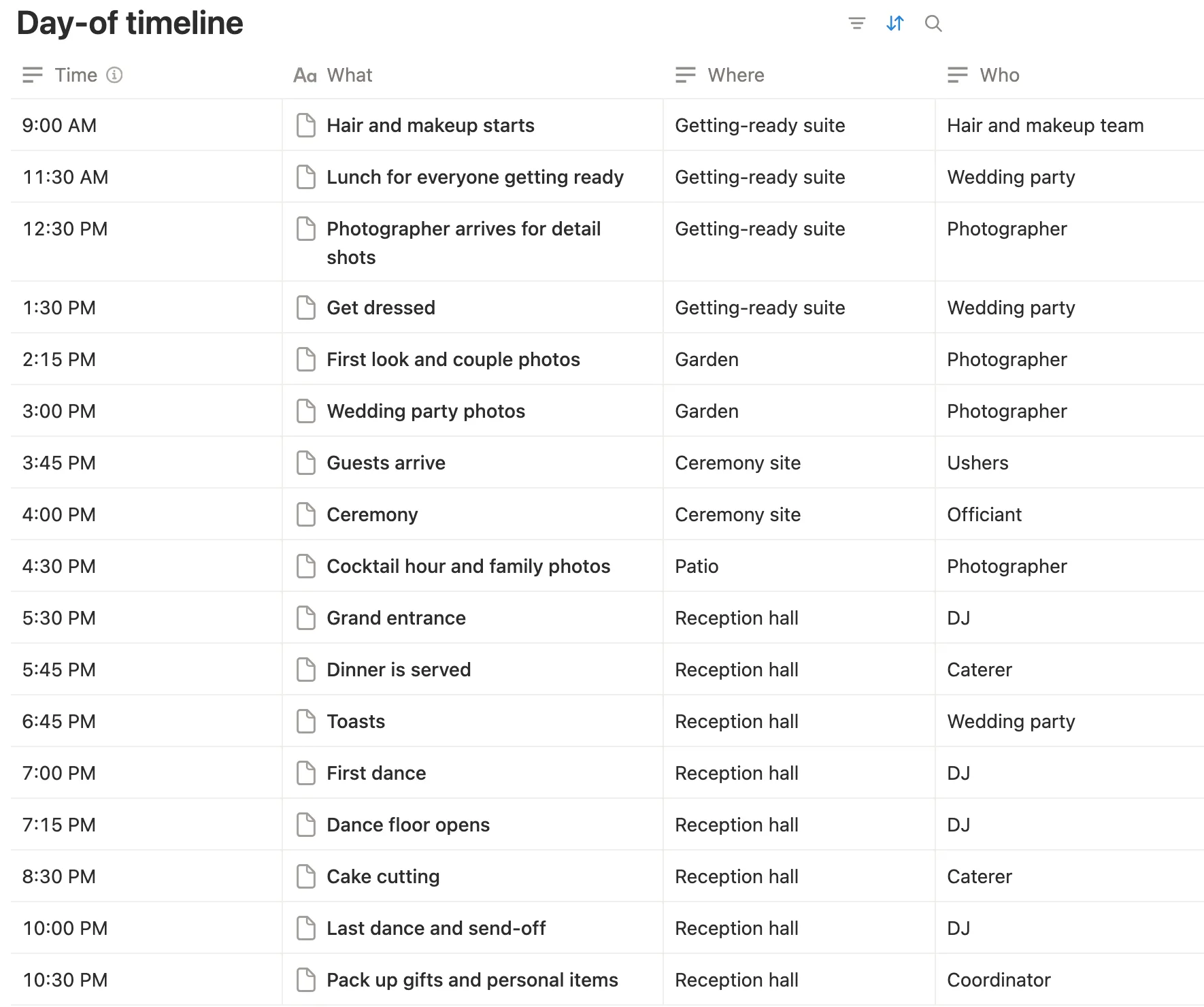The width and height of the screenshot is (1204, 1007).
Task: Click the Officiant cell
Action: pyautogui.click(x=1069, y=514)
